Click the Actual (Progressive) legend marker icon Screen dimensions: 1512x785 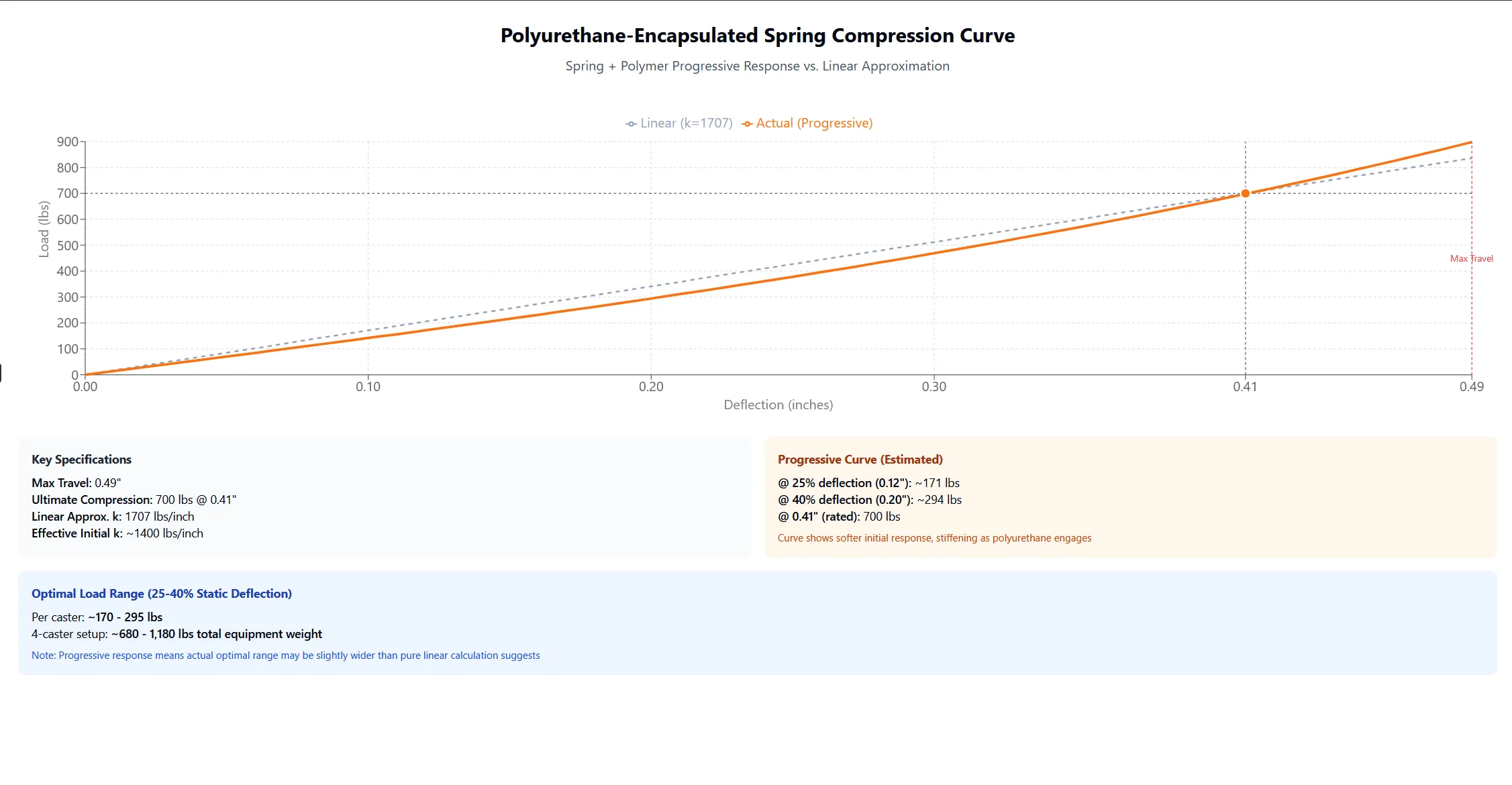(747, 123)
